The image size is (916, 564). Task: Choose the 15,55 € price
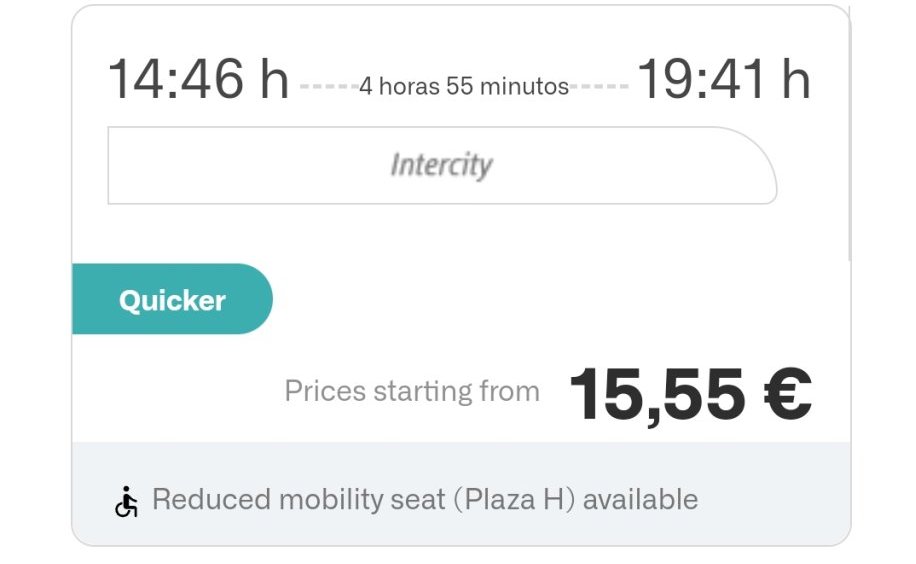(689, 394)
